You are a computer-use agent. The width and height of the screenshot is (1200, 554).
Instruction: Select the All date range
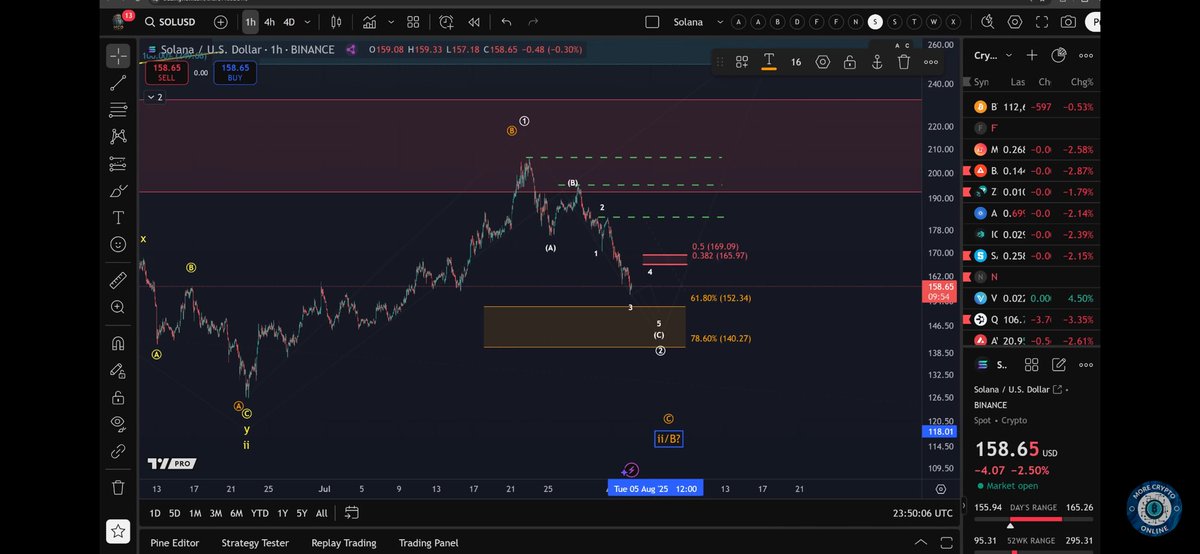(321, 513)
